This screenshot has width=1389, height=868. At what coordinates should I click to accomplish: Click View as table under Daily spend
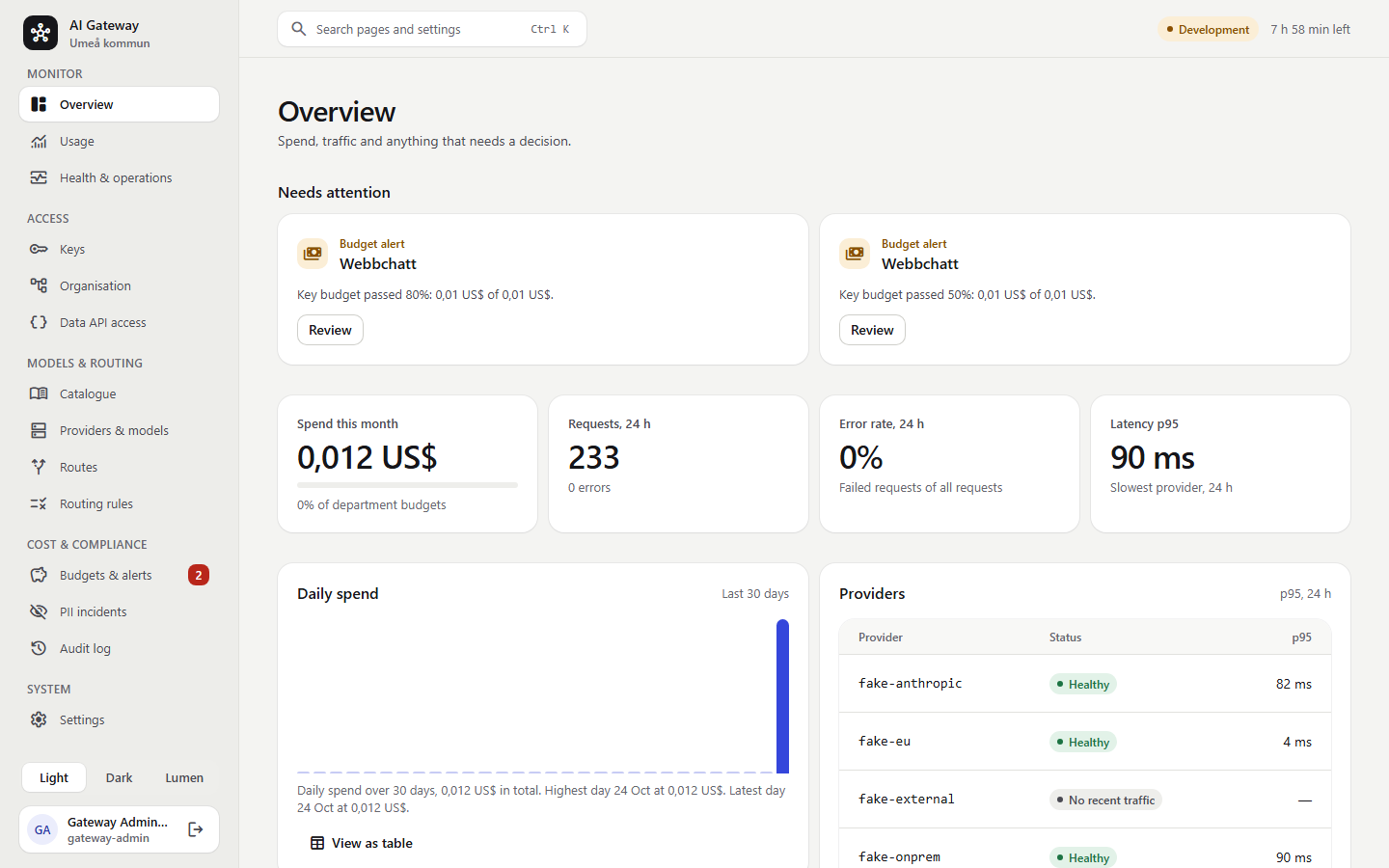pos(362,843)
